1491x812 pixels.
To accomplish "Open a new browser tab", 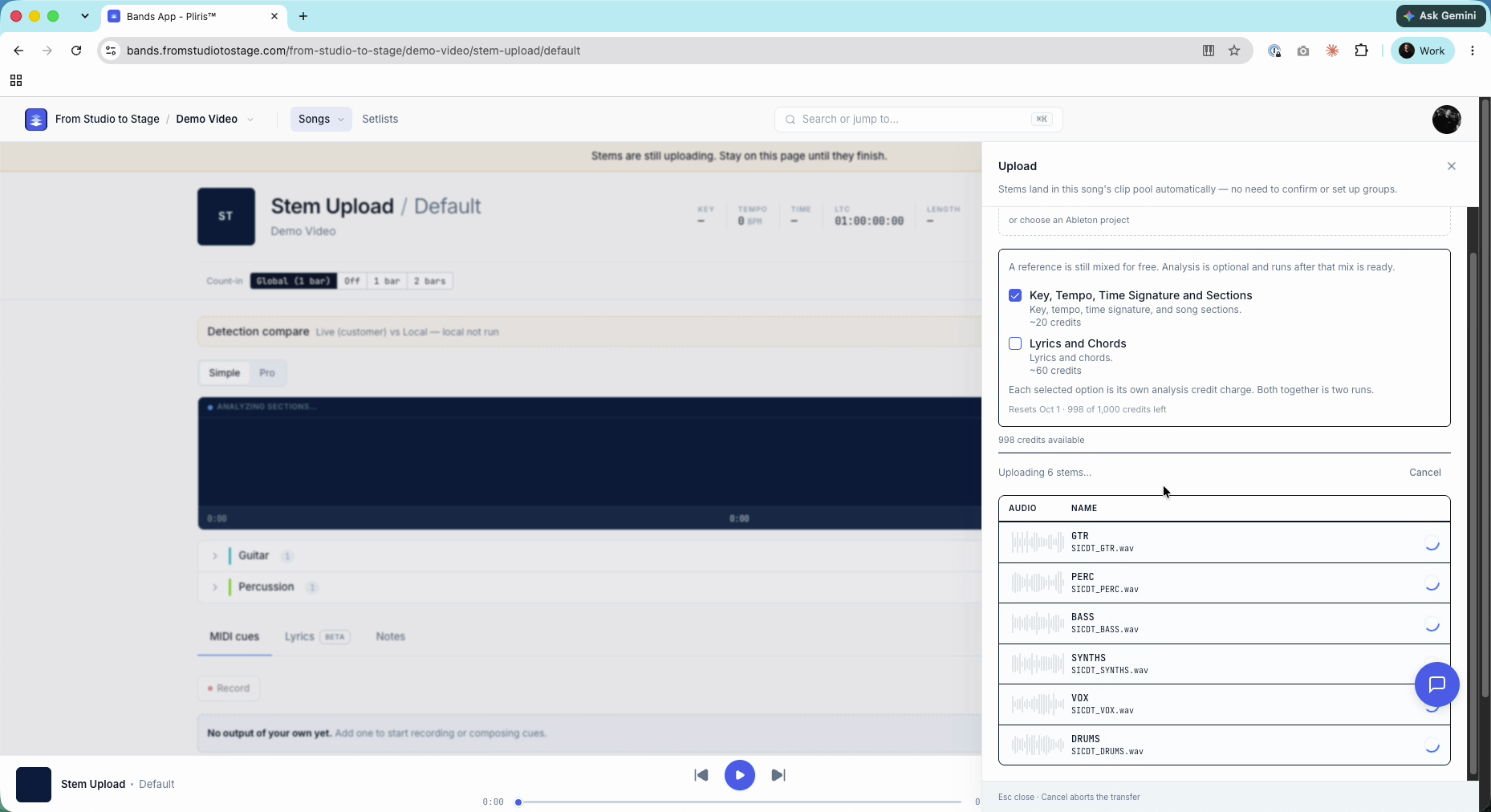I will click(303, 16).
